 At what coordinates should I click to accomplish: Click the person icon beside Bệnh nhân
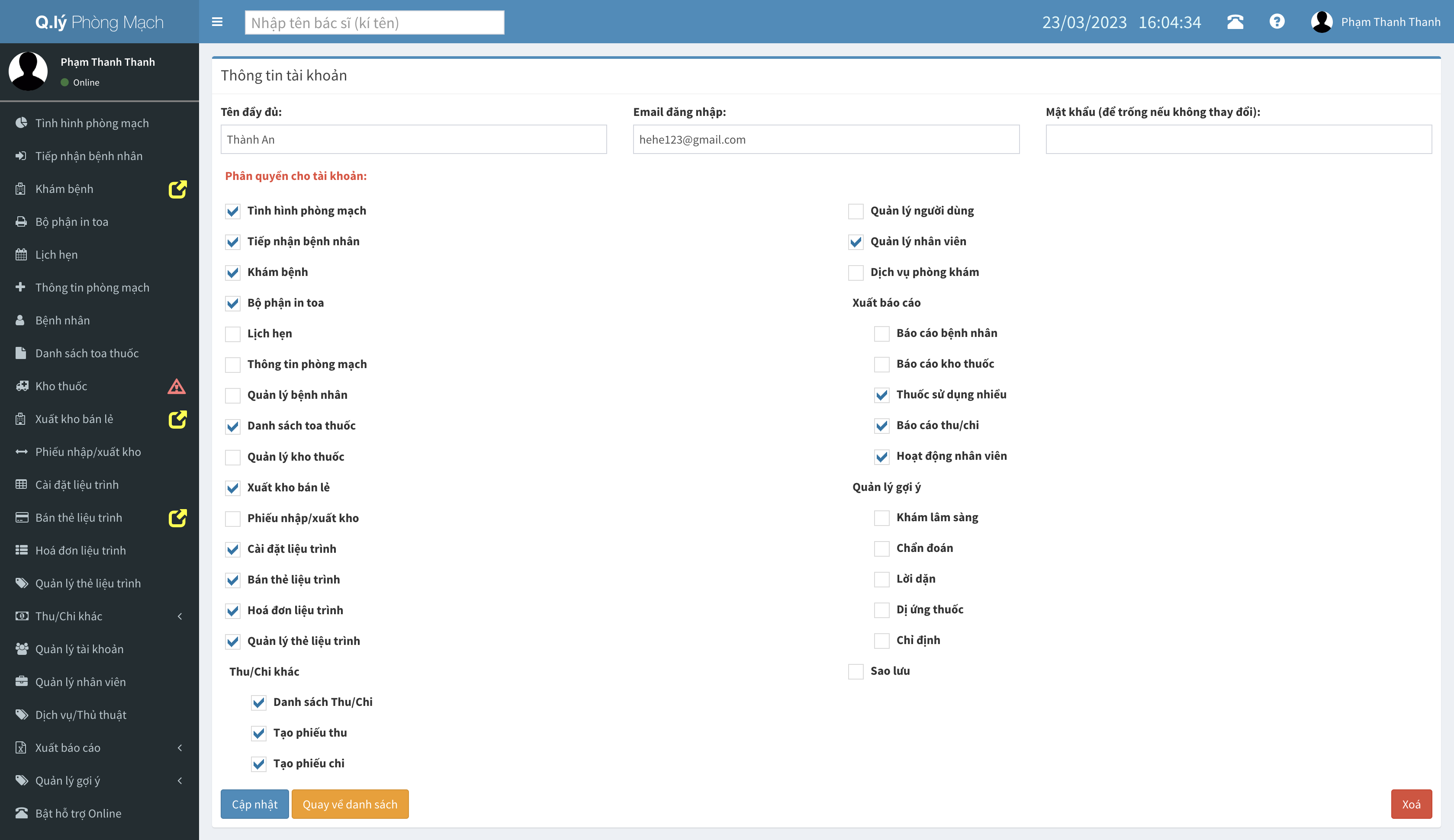click(x=20, y=320)
